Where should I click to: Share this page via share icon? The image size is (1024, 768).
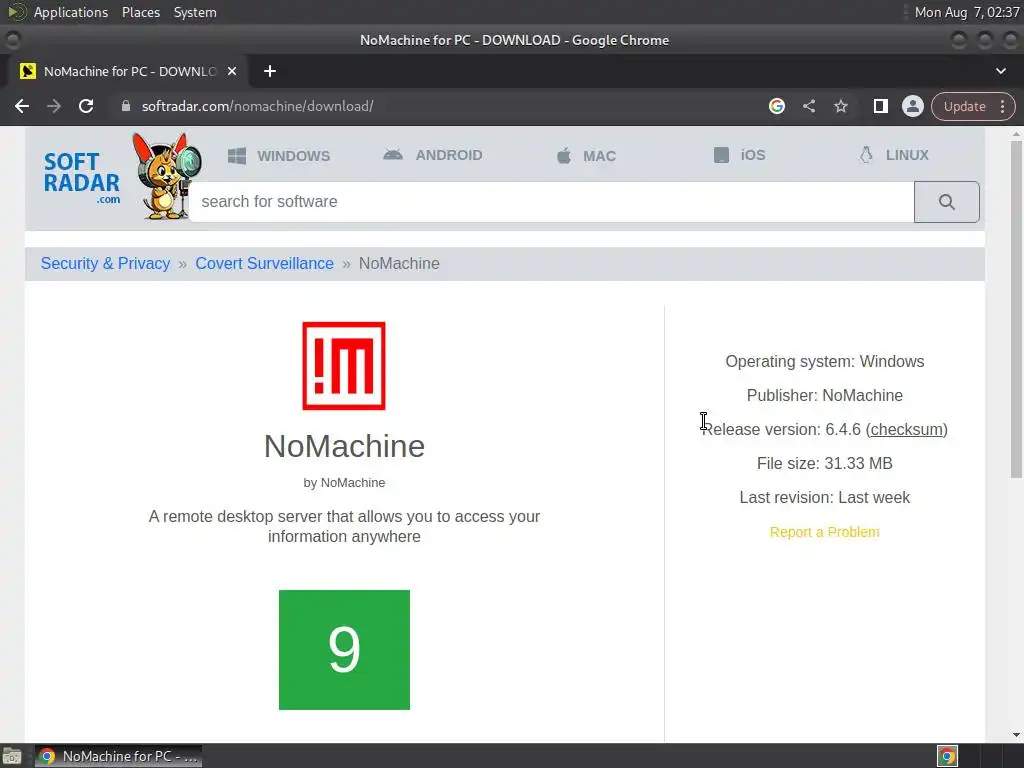click(808, 106)
